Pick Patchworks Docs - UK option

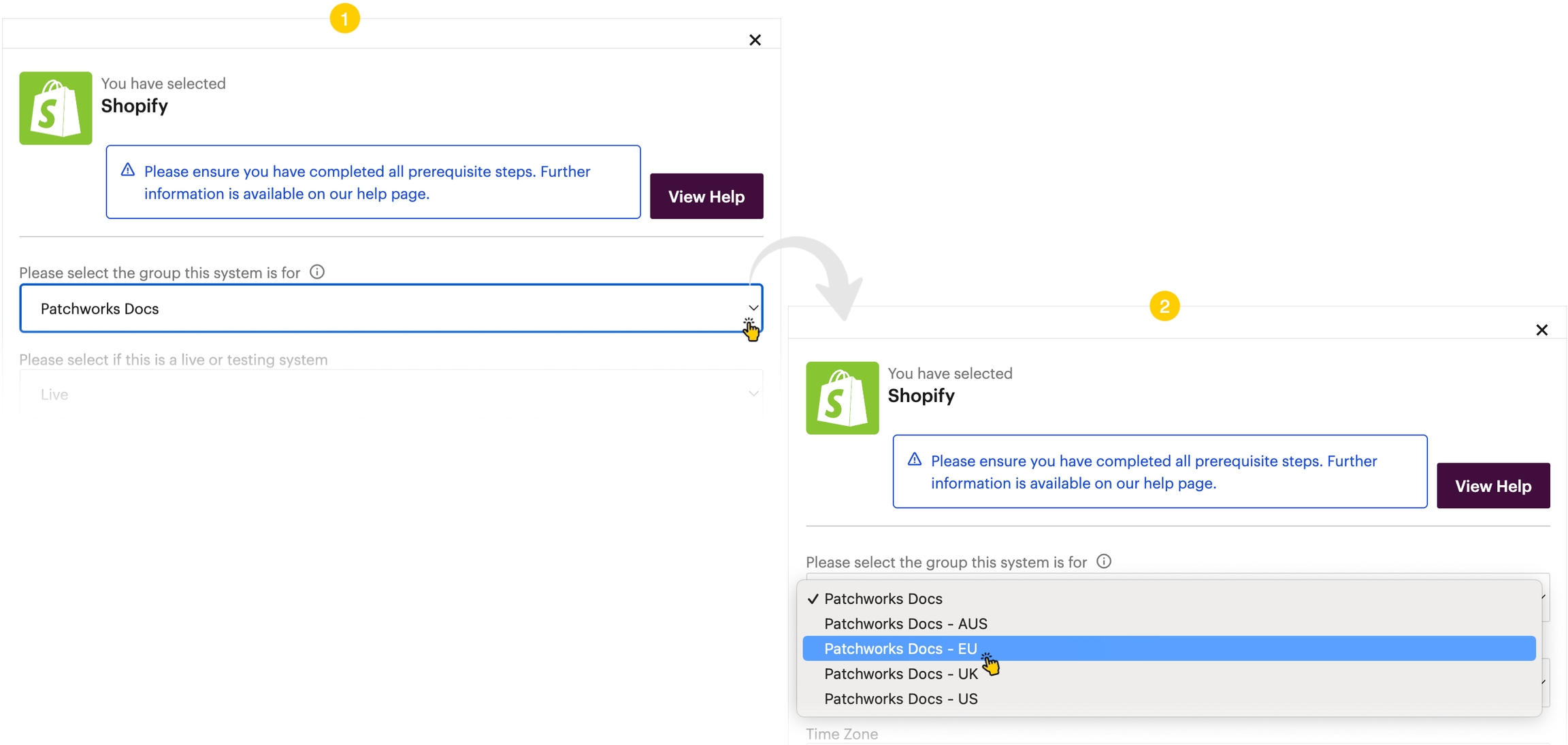(900, 674)
